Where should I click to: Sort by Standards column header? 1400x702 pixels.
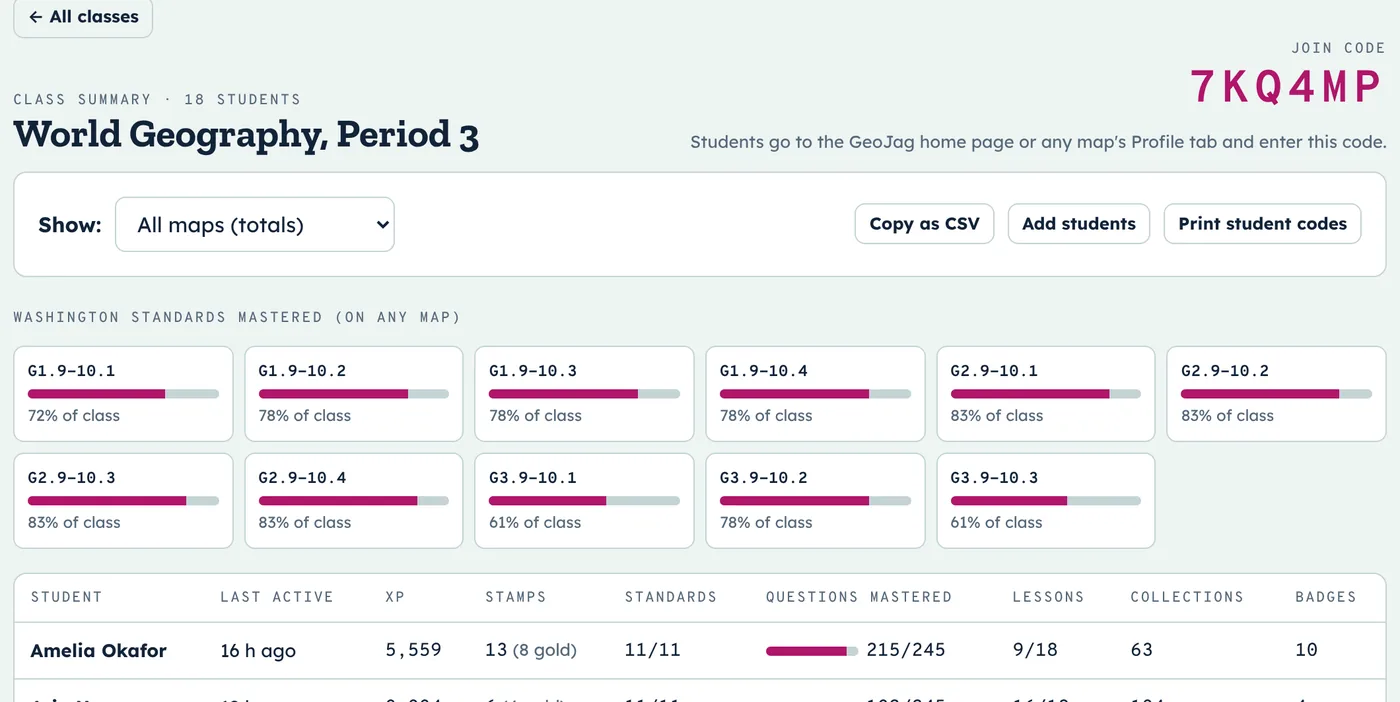(x=671, y=597)
